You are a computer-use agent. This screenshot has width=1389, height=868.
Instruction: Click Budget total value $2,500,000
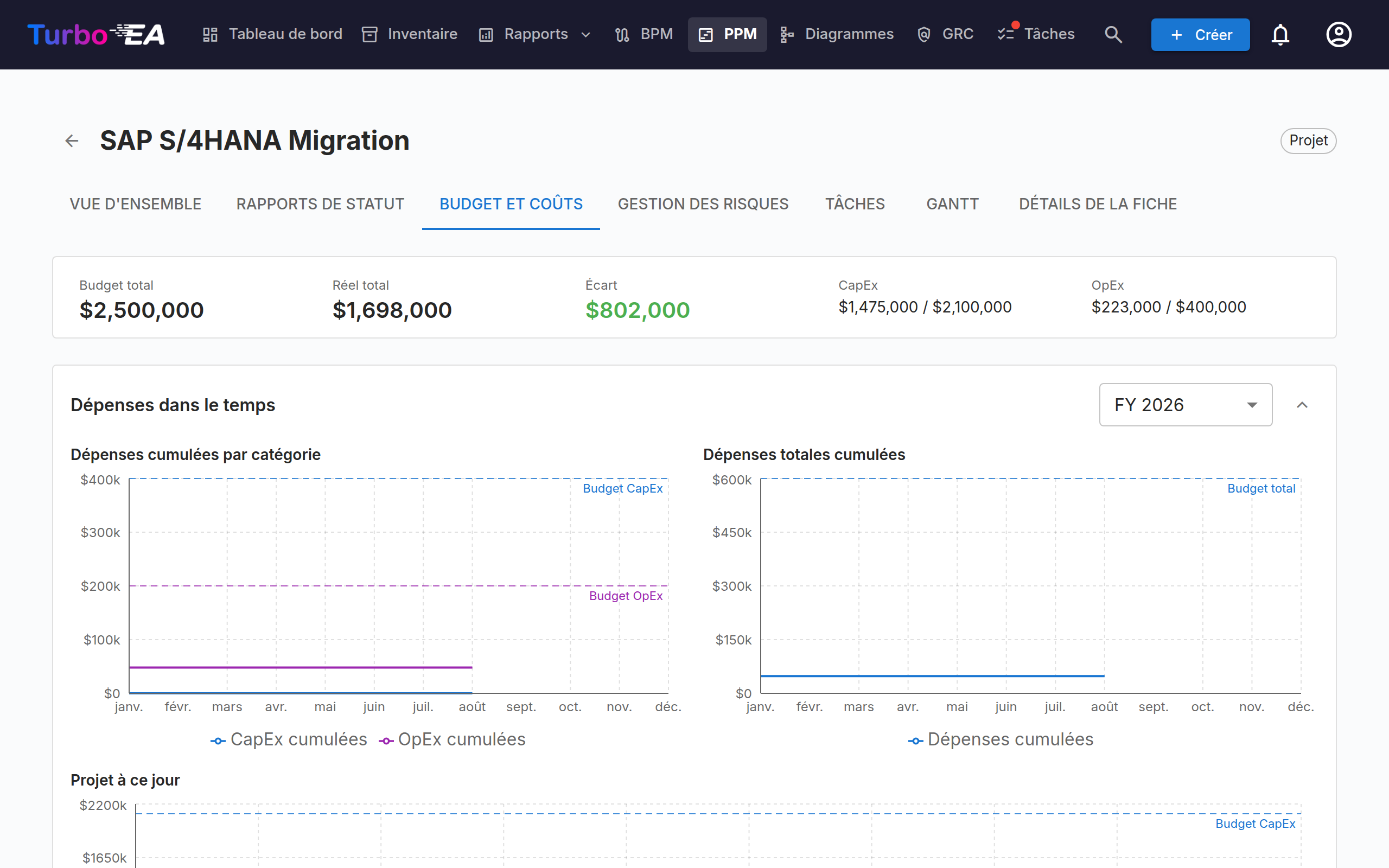click(x=142, y=310)
